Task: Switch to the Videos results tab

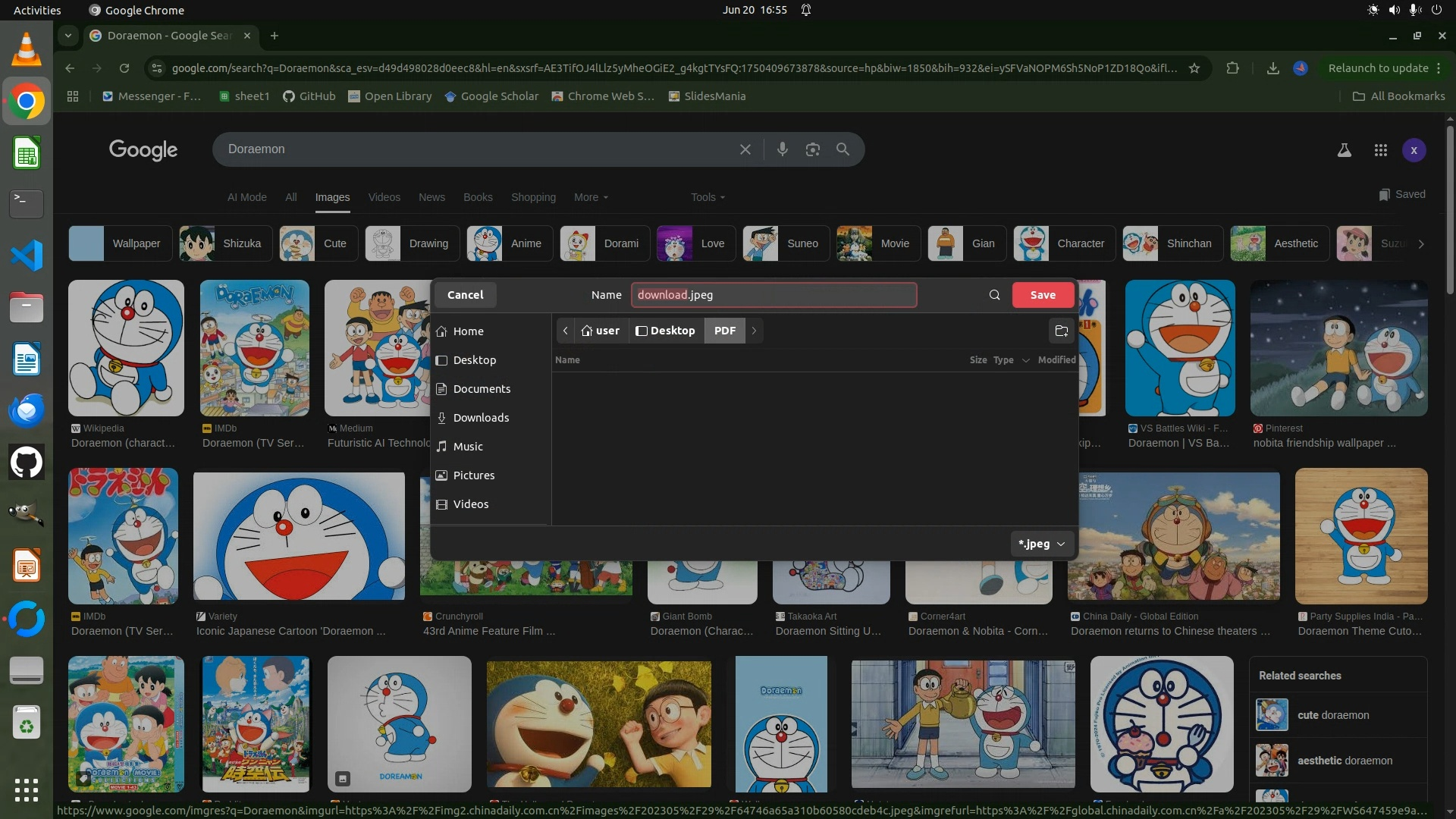Action: [x=384, y=197]
